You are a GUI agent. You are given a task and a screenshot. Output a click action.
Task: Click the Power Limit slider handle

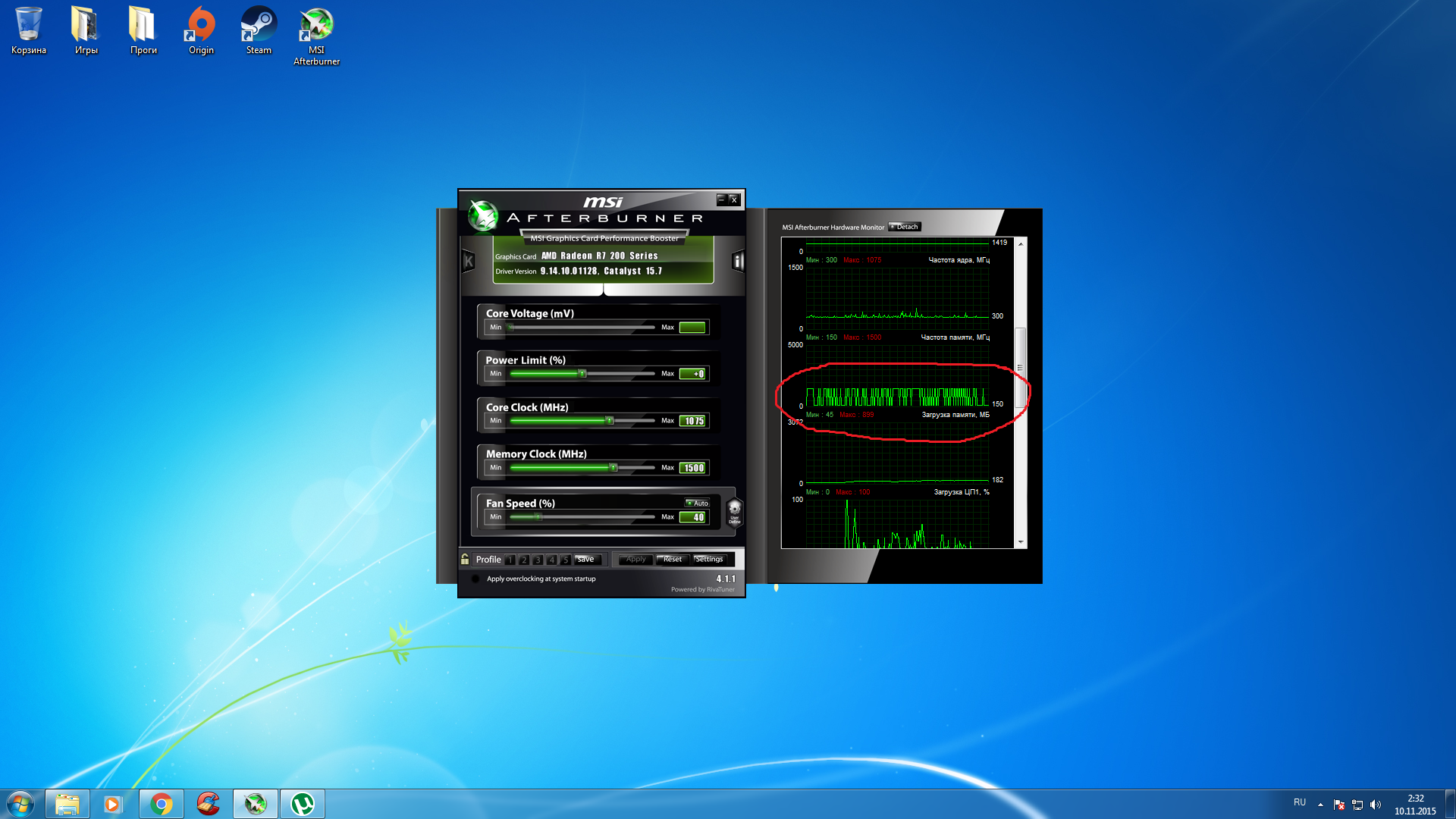(x=582, y=374)
